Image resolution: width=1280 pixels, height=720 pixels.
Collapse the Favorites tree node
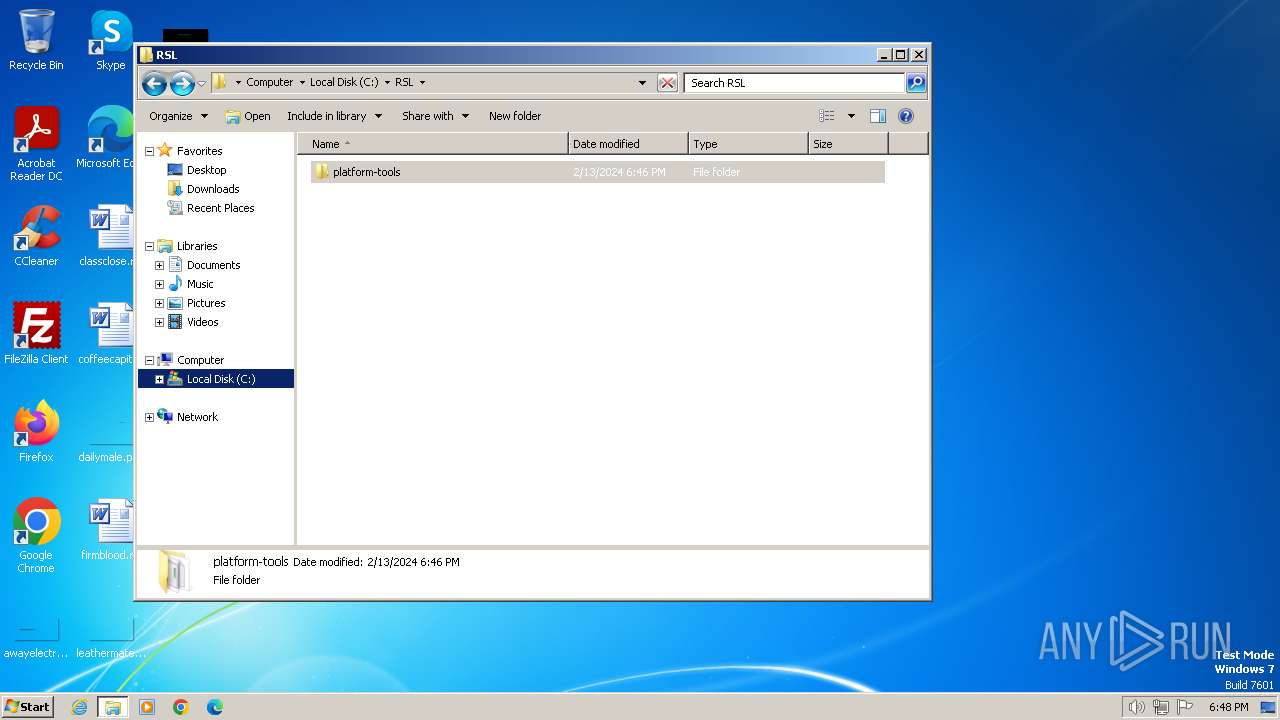tap(150, 151)
